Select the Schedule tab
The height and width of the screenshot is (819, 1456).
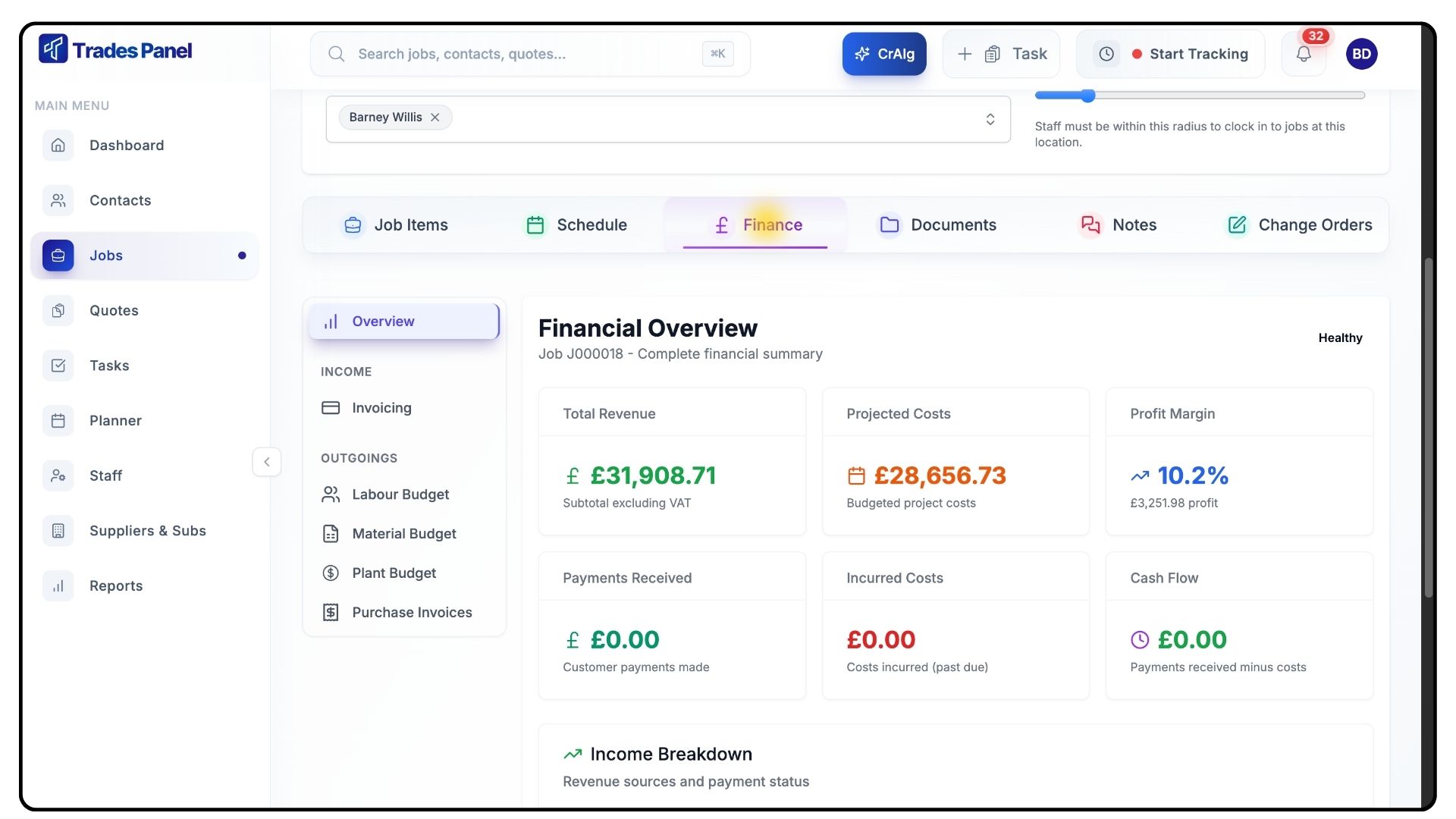coord(576,225)
